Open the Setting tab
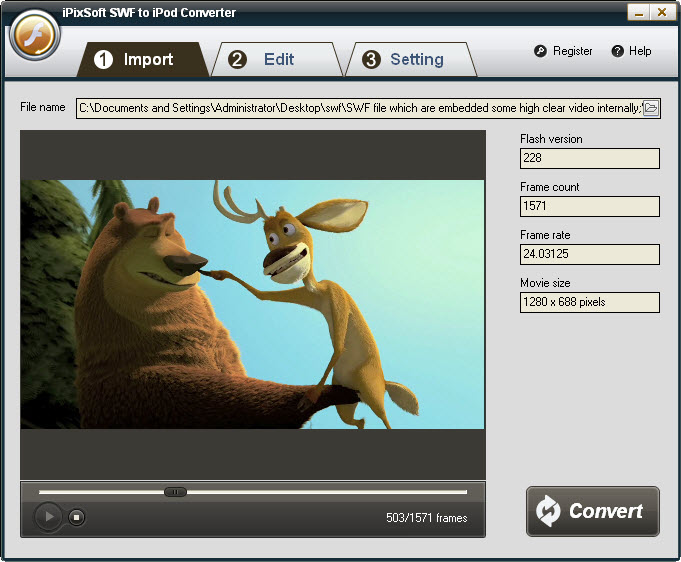 coord(411,60)
